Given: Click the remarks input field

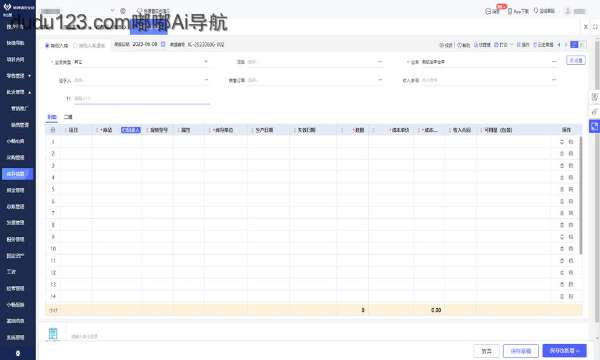Looking at the screenshot, I should point(142,99).
